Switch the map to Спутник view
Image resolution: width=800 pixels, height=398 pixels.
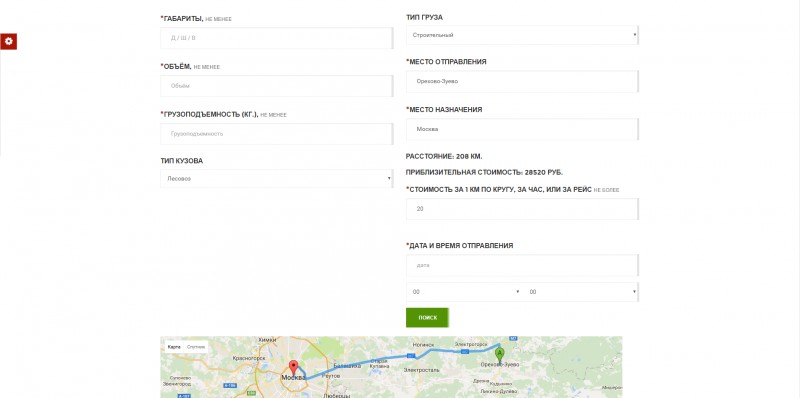[196, 347]
